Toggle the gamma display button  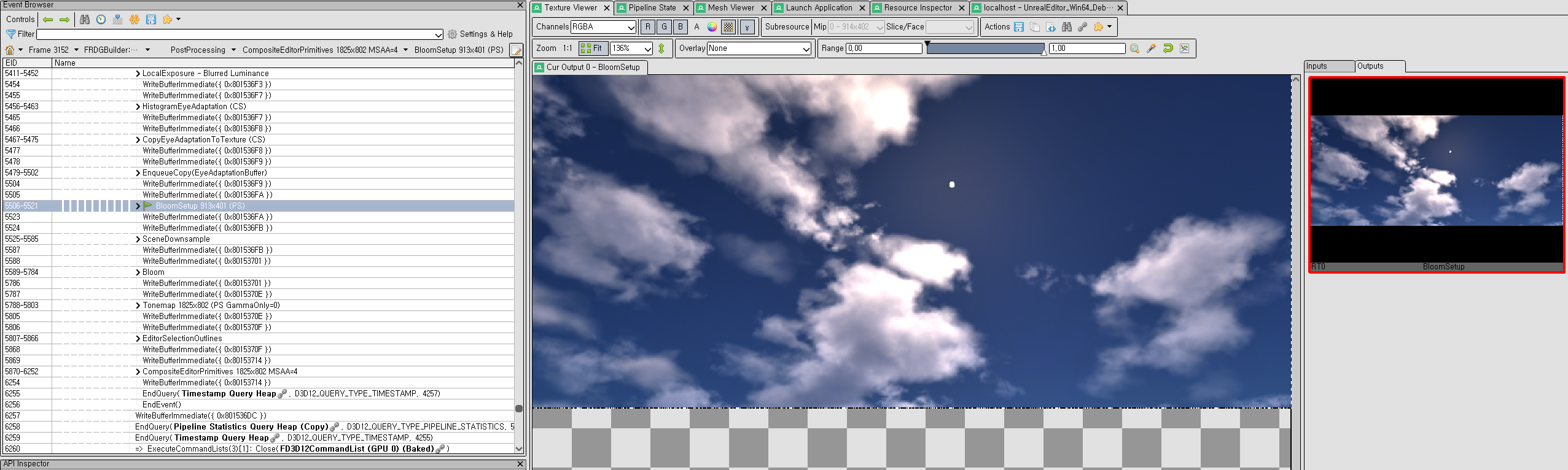747,27
